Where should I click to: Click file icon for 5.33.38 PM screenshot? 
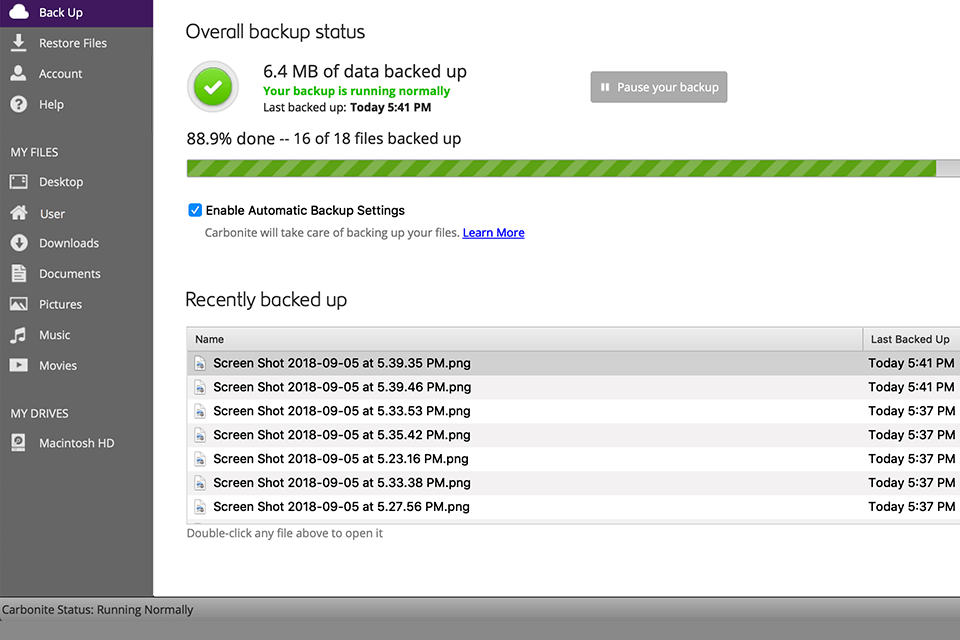coord(200,483)
